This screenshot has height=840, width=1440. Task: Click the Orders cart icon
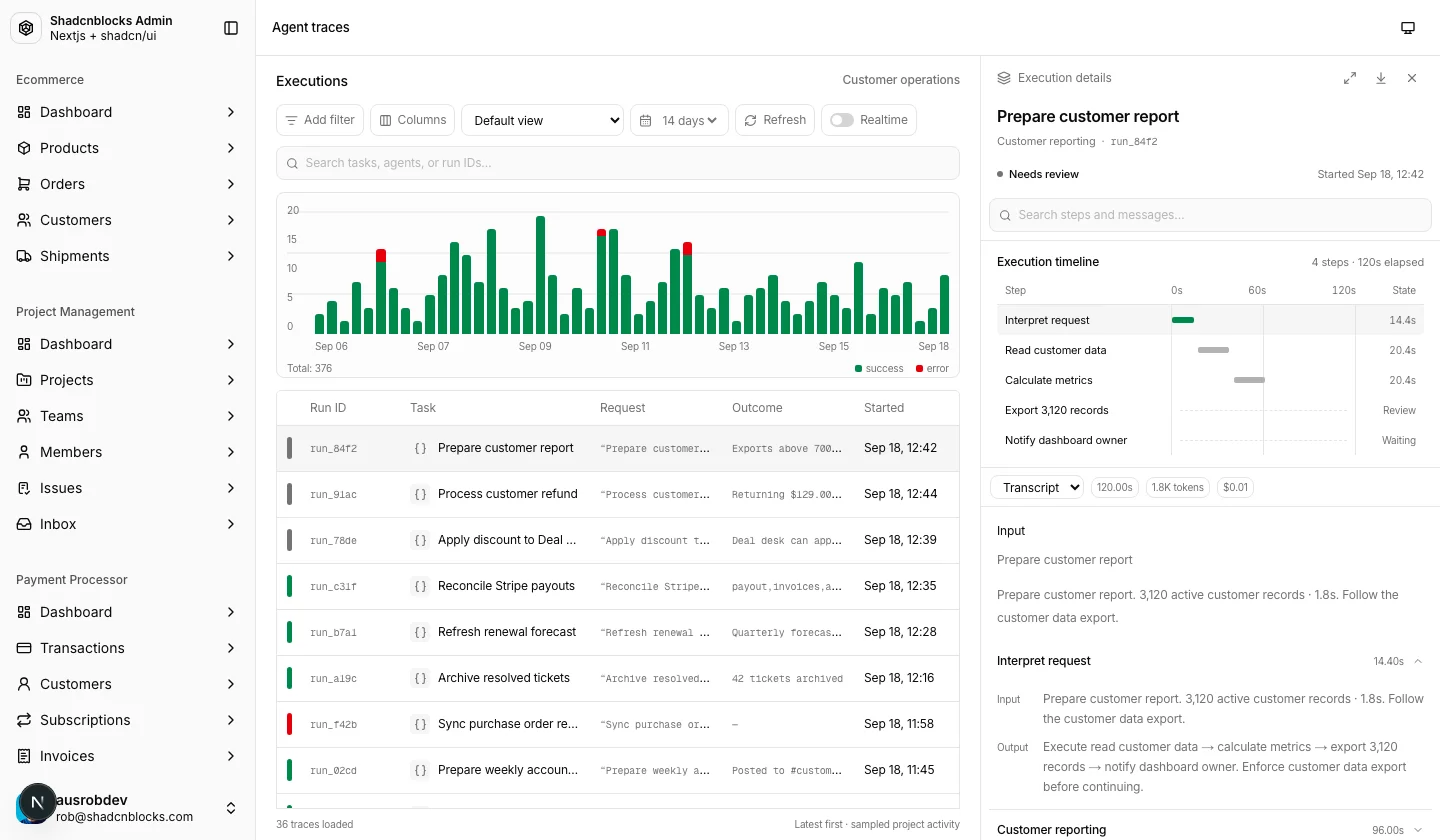click(24, 184)
